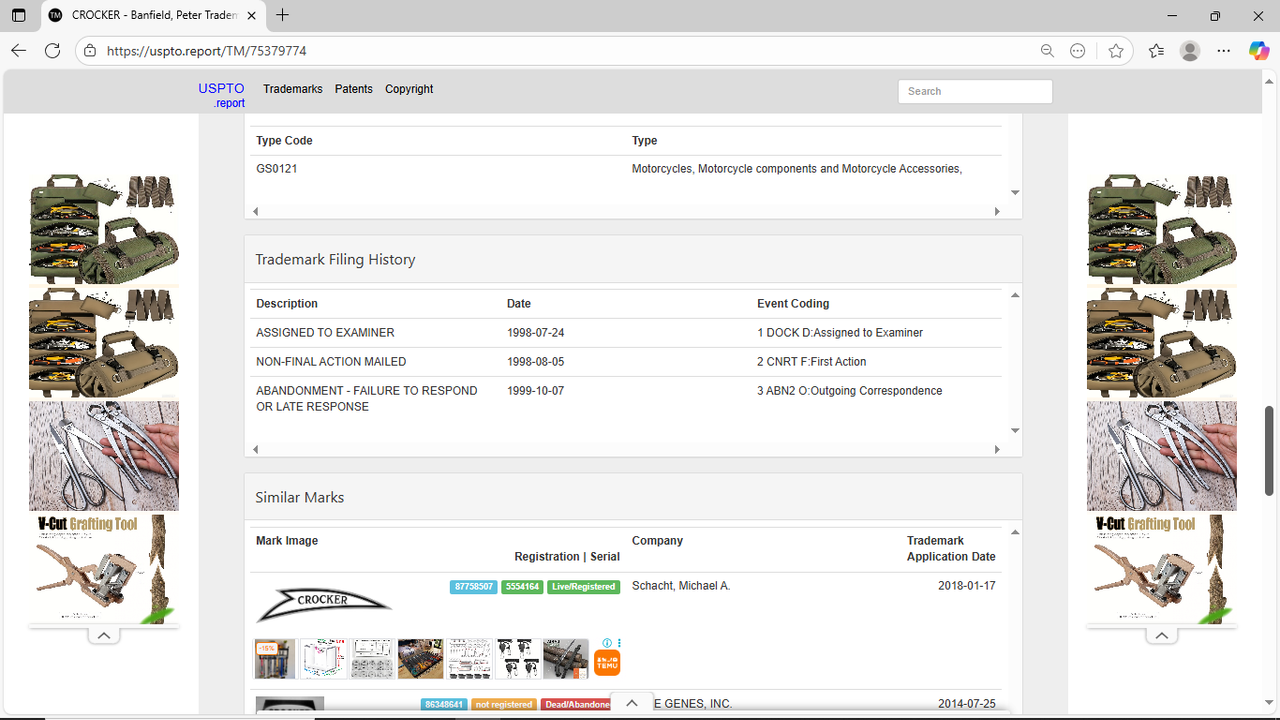This screenshot has height=720, width=1280.
Task: Click goods table horizontal scroll left arrow
Action: tap(255, 212)
